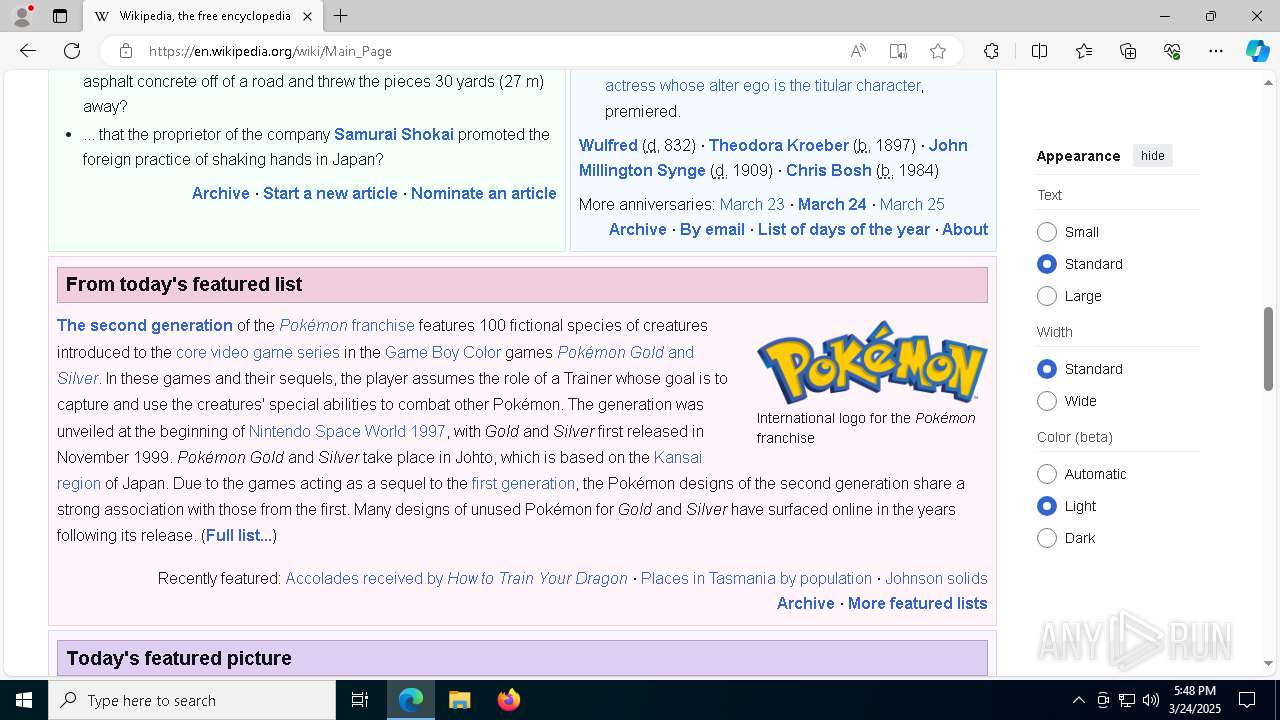
Task: Select Wide width option
Action: (x=1047, y=401)
